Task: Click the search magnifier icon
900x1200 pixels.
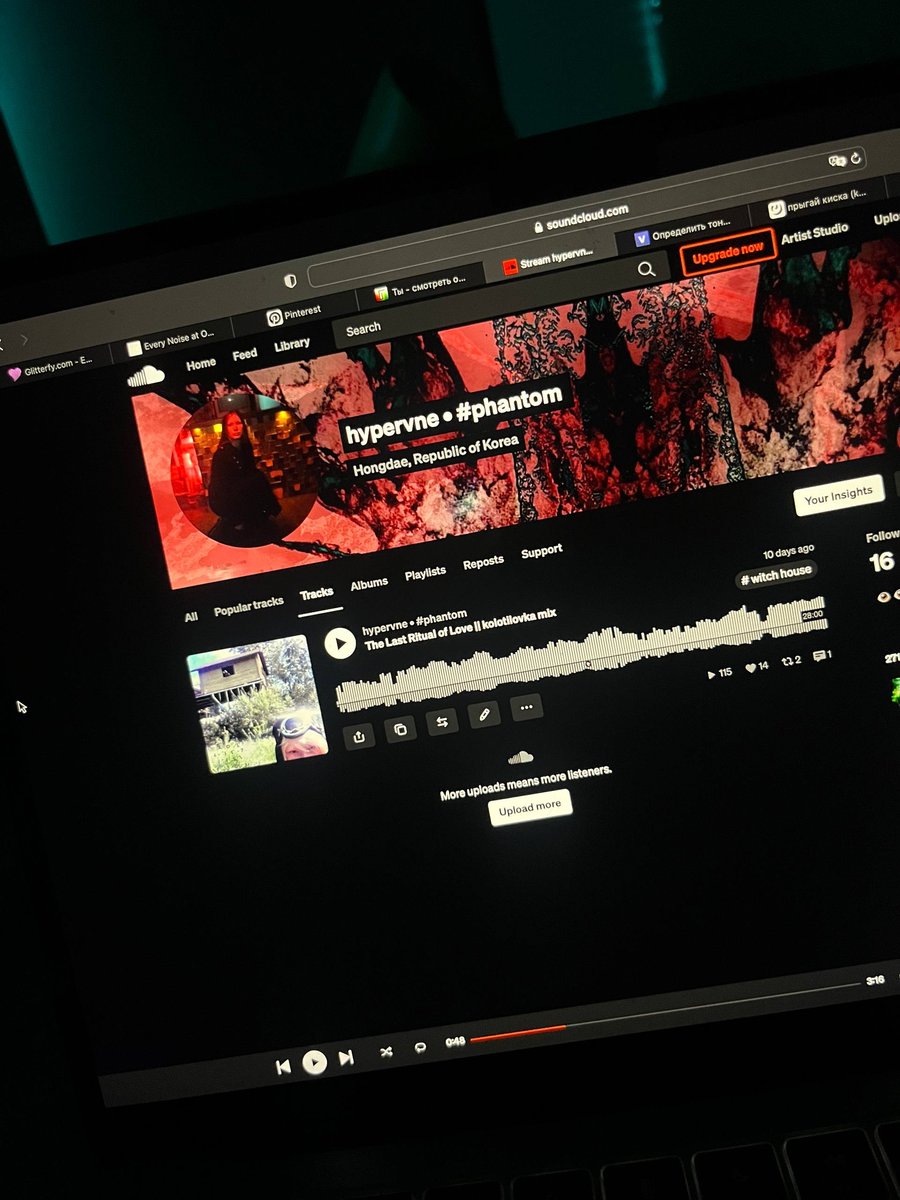Action: [647, 268]
